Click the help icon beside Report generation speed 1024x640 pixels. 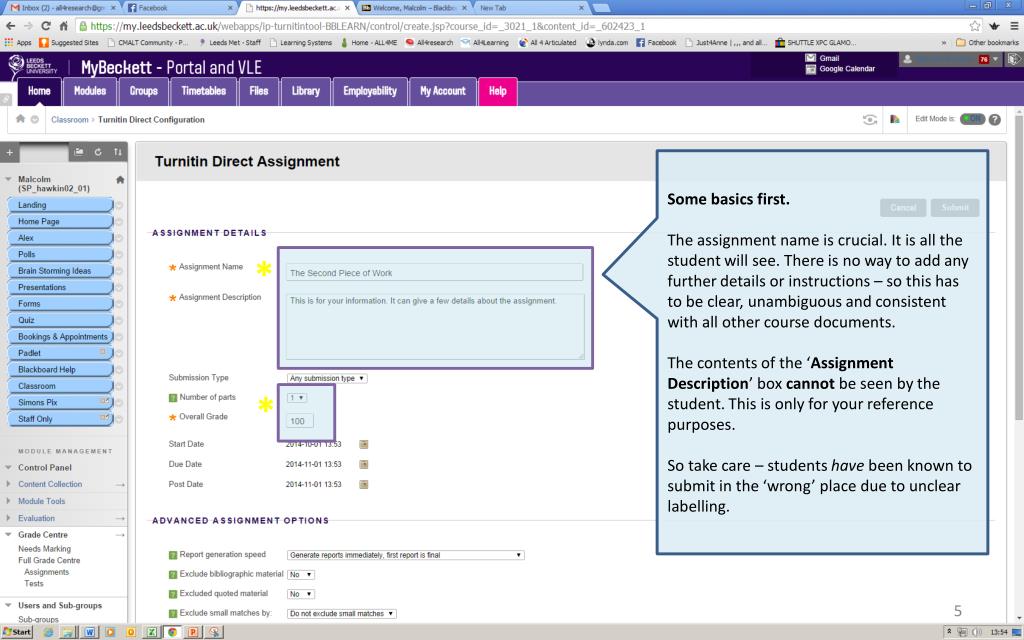coord(173,555)
